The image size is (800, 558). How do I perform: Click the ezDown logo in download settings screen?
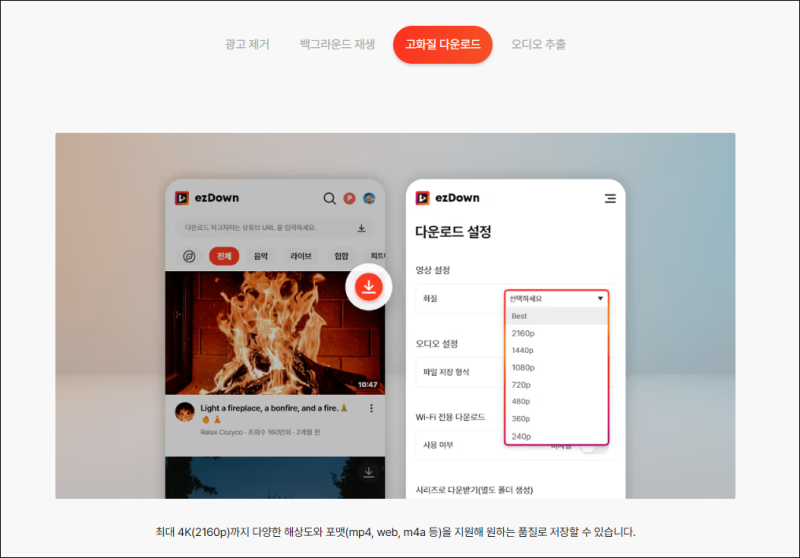(447, 198)
